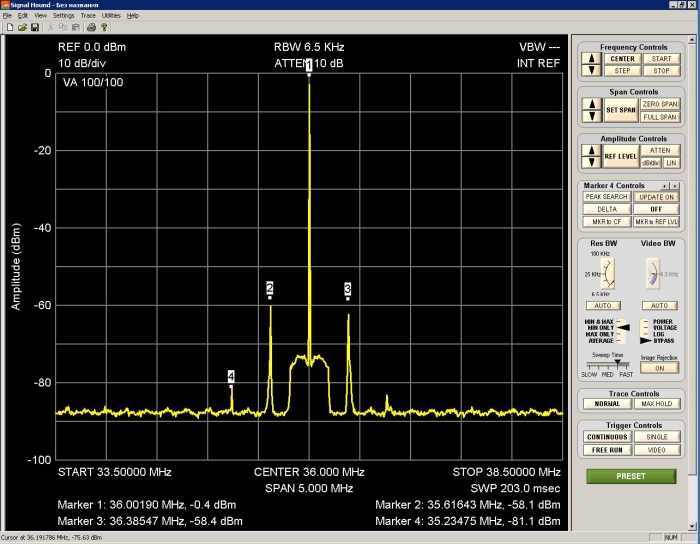Set trace mode to MAX HOLD

[656, 404]
